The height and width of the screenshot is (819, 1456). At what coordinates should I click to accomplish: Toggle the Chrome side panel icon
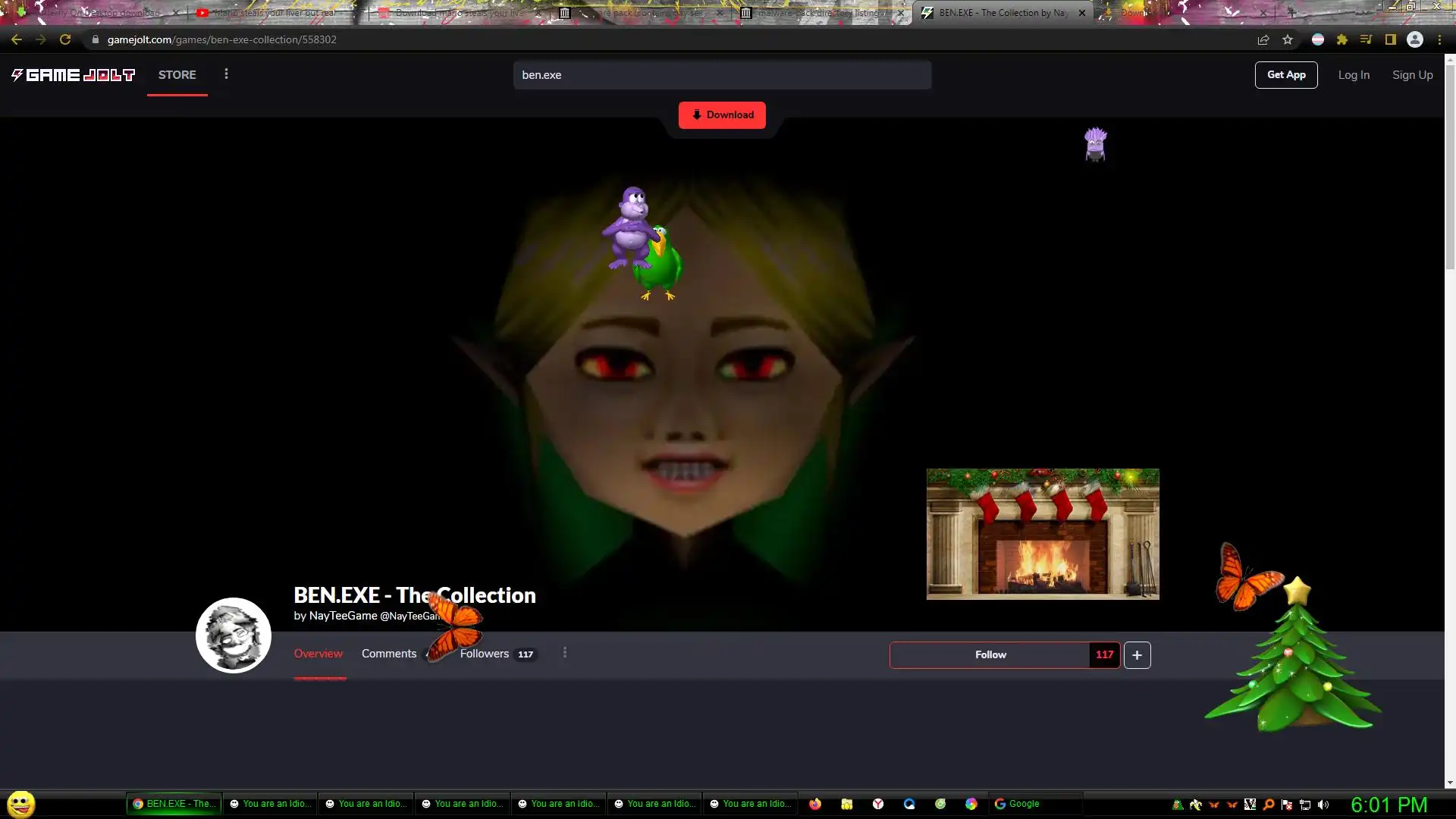point(1390,39)
